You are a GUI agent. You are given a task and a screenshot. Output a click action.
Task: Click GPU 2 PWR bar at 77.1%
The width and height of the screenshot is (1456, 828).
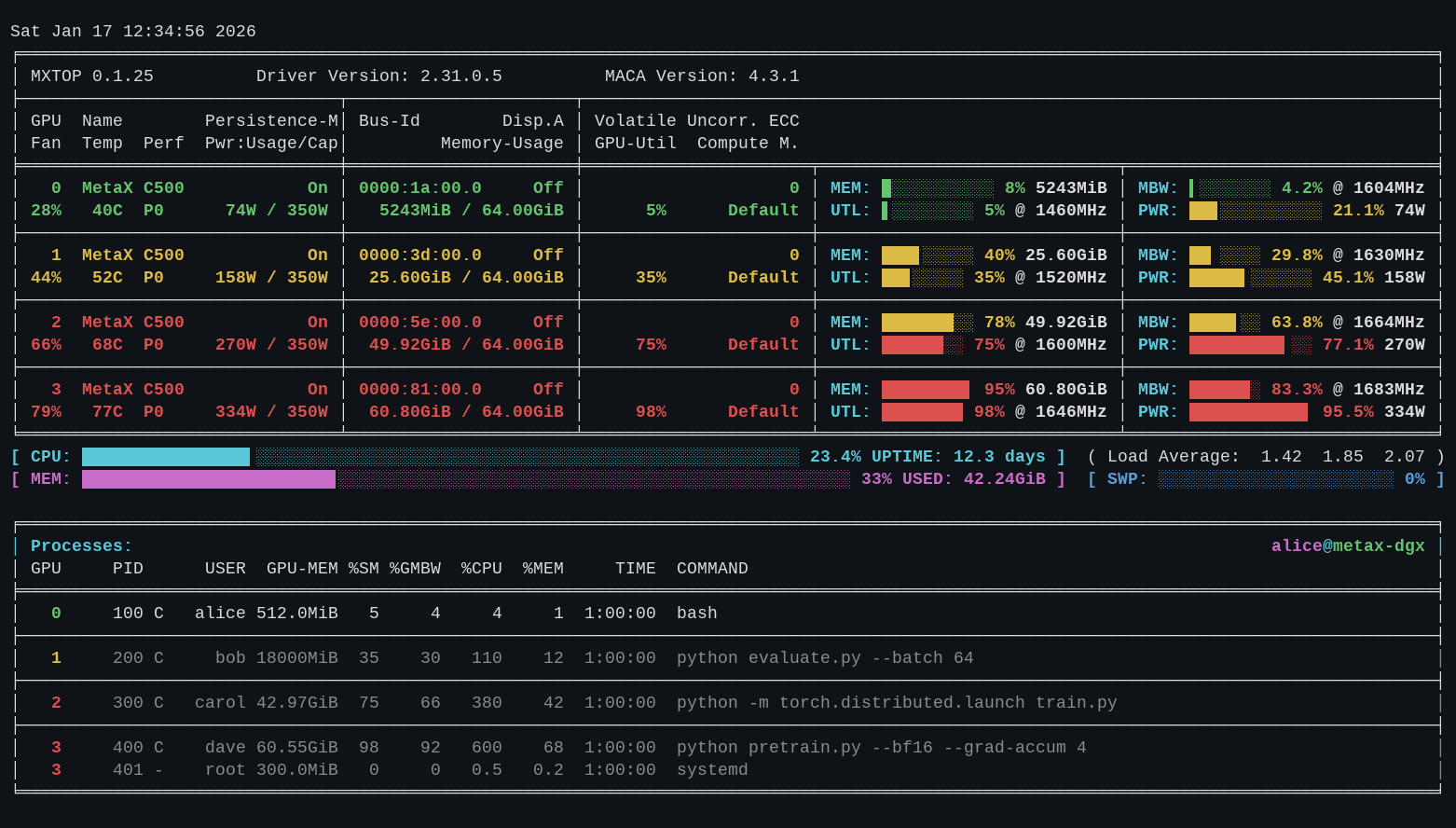coord(1251,345)
